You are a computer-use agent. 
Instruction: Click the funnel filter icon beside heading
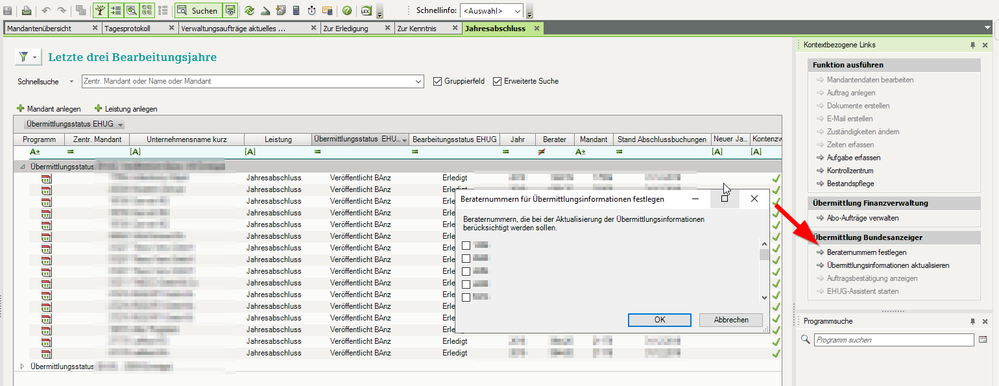pyautogui.click(x=23, y=57)
